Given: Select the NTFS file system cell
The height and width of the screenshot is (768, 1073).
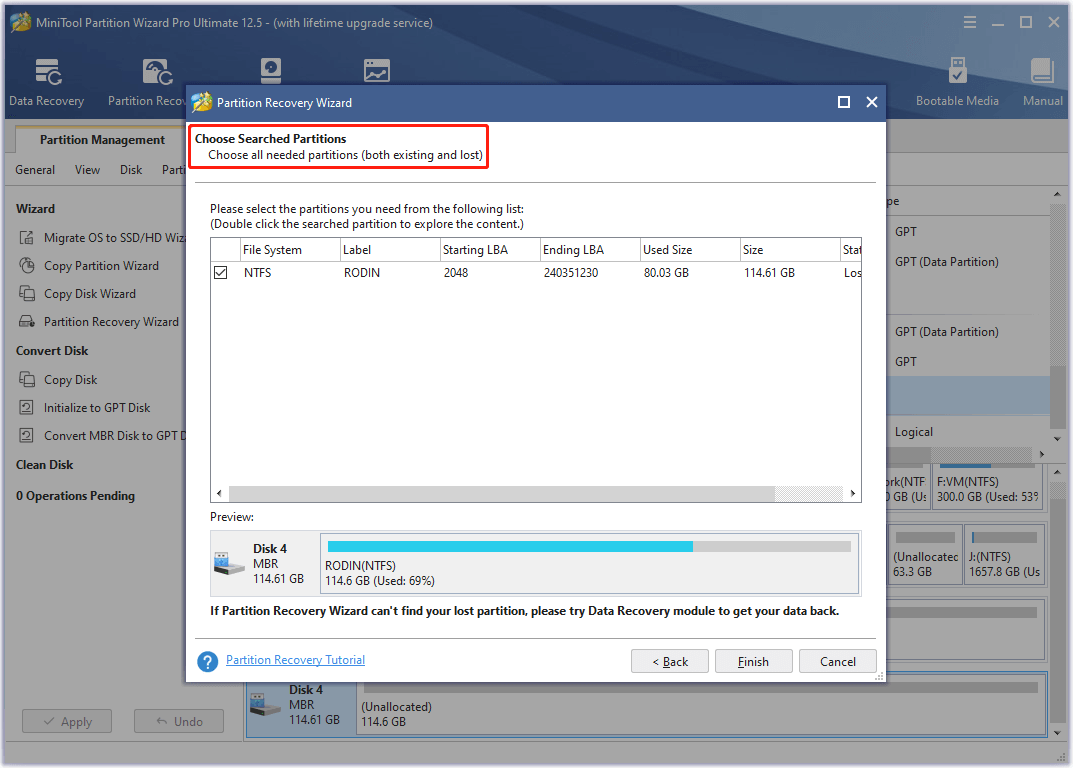Looking at the screenshot, I should (257, 272).
